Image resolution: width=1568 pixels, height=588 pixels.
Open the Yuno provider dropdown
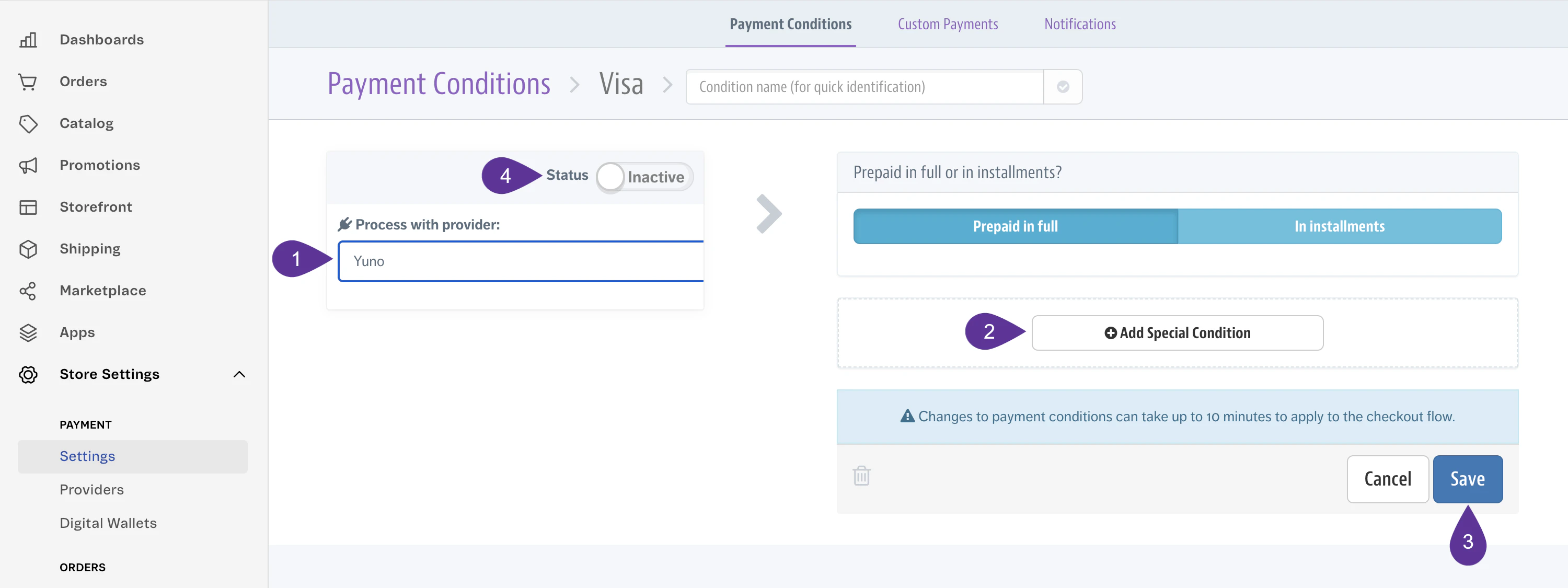[x=521, y=261]
